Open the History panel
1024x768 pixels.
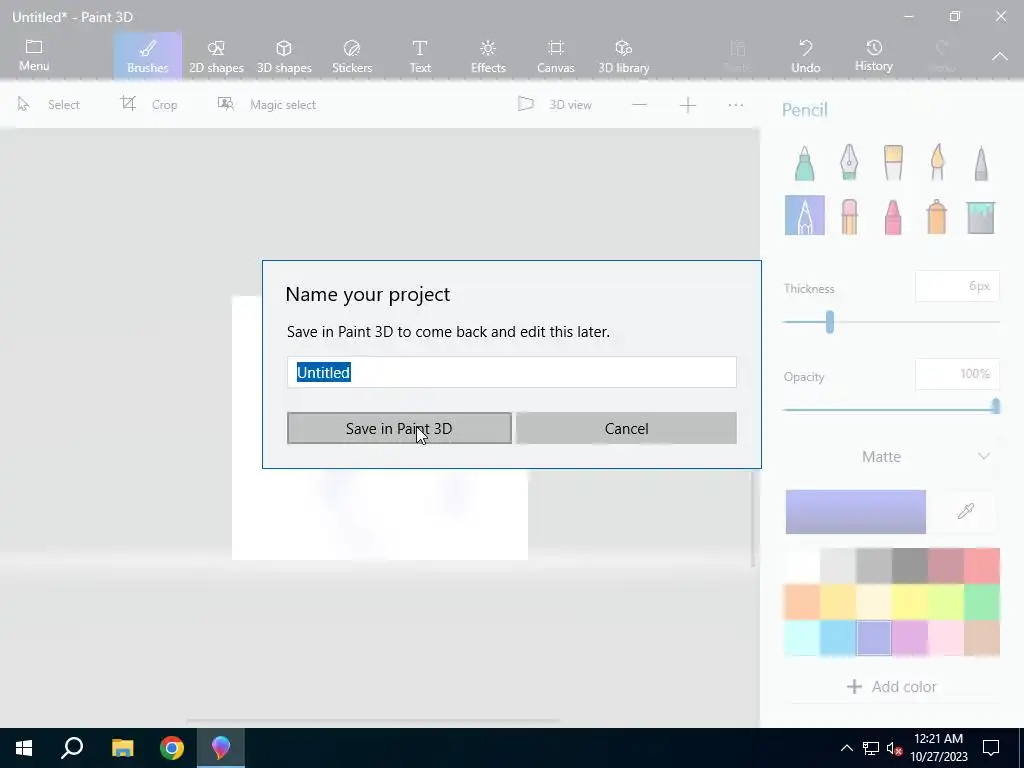pos(874,56)
